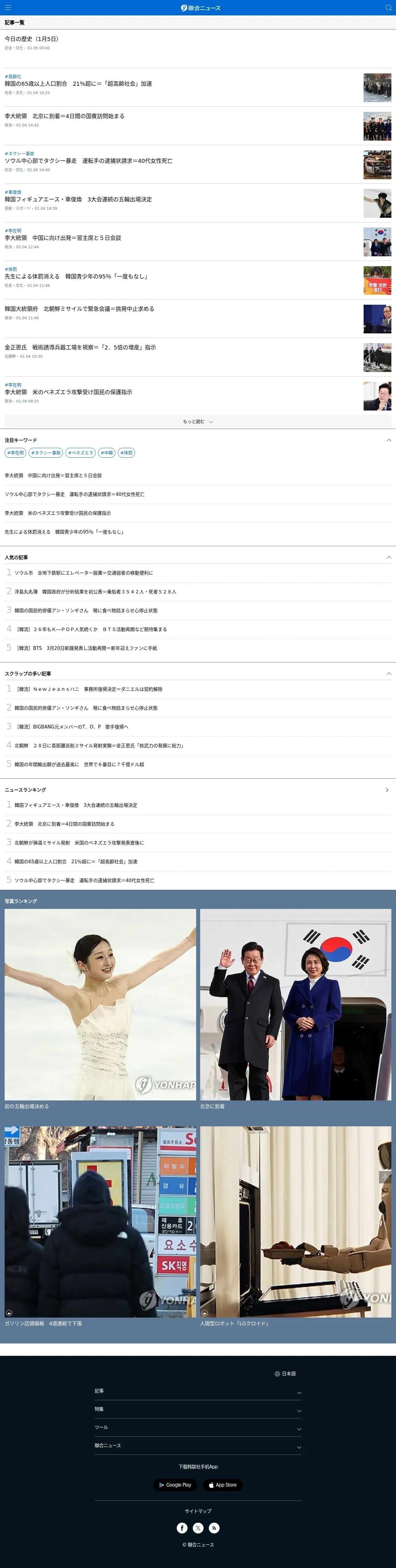This screenshot has height=1568, width=396.
Task: Open 李大統領 北京に到着 article headline
Action: tap(64, 116)
